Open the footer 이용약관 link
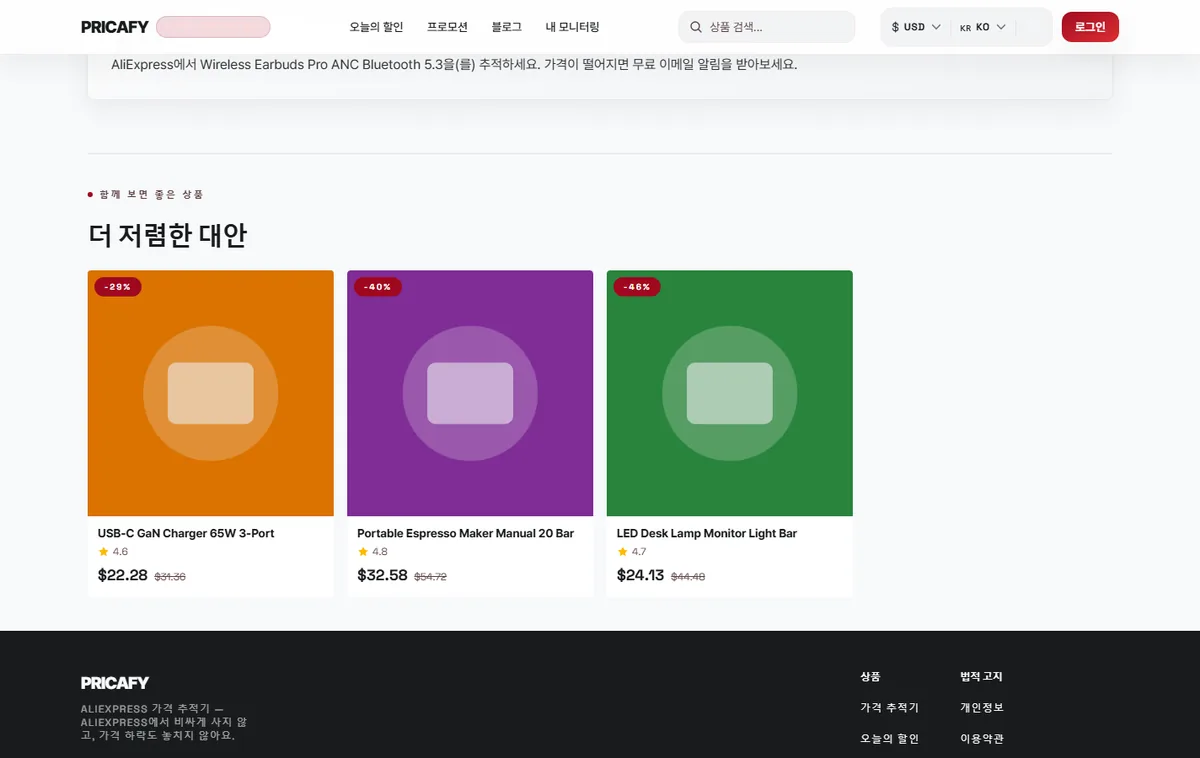Screen dimensions: 1200x758 (981, 739)
